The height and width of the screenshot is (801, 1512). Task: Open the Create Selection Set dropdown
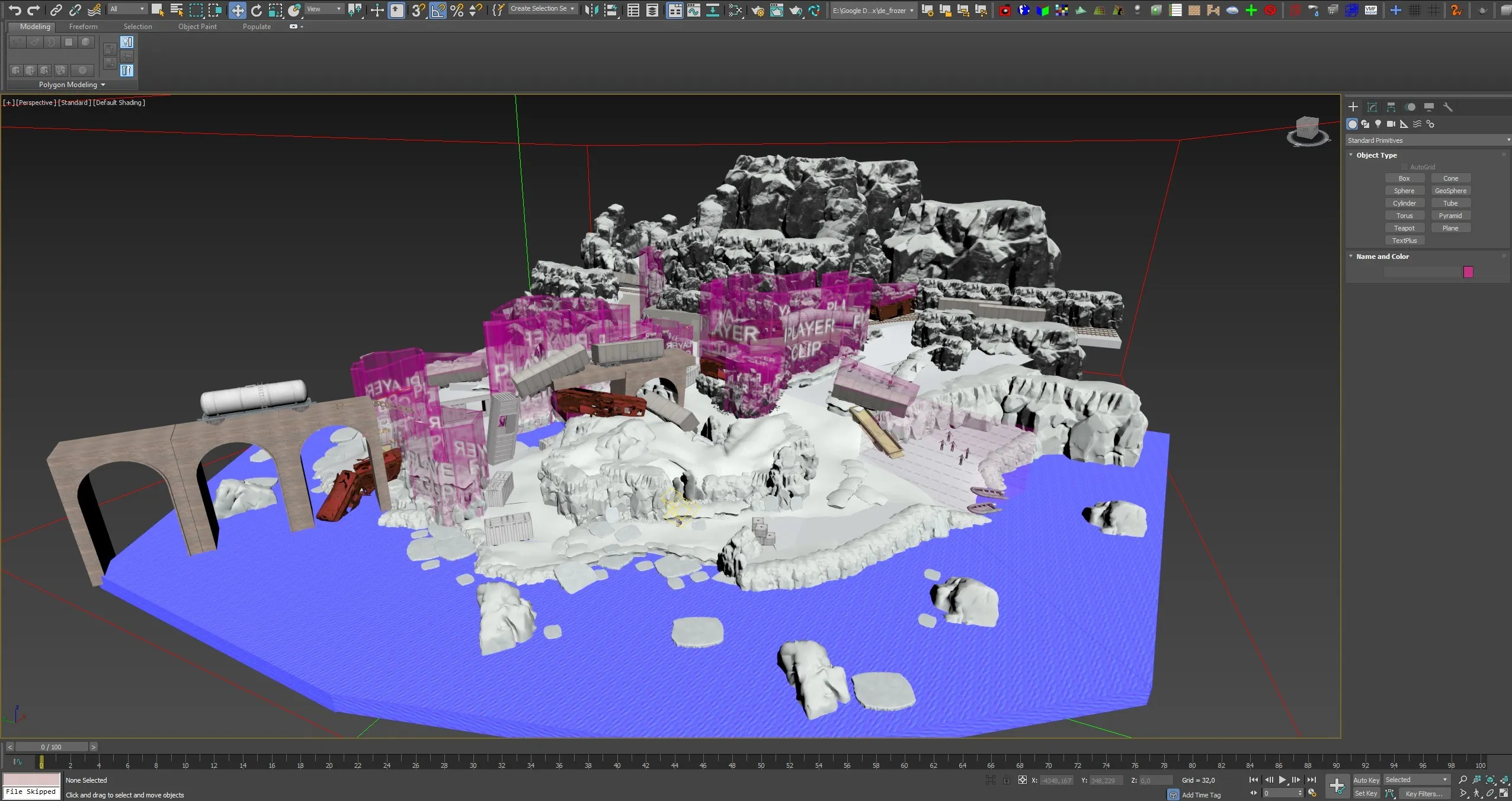(543, 9)
